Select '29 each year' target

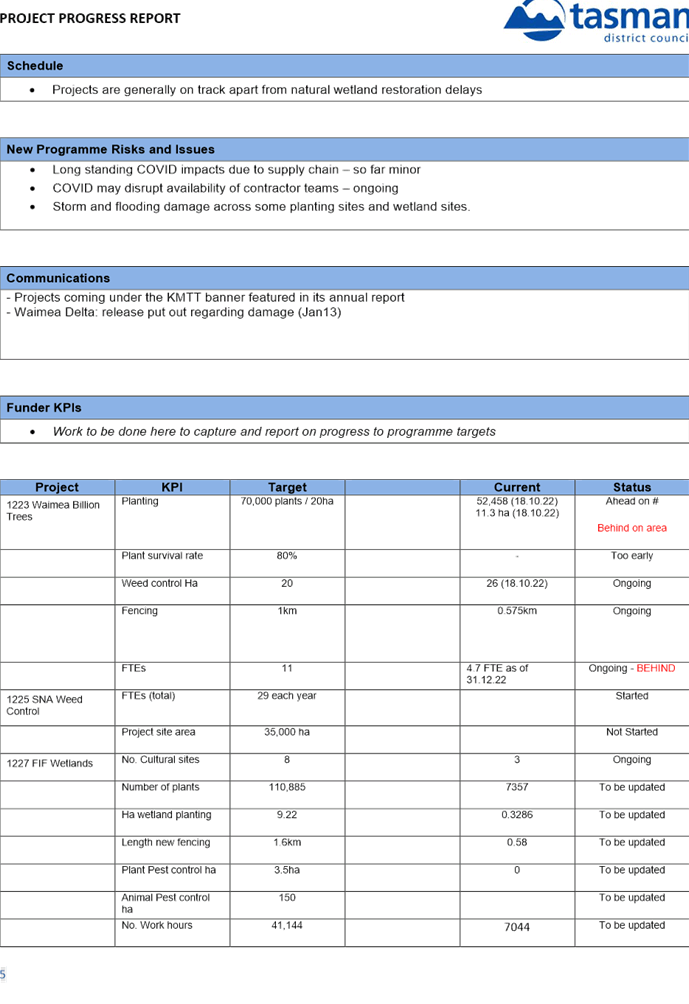pyautogui.click(x=287, y=696)
